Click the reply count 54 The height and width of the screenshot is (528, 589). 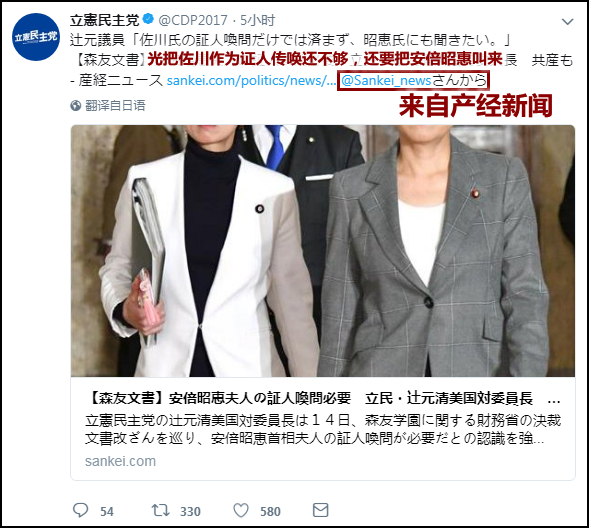tap(107, 511)
